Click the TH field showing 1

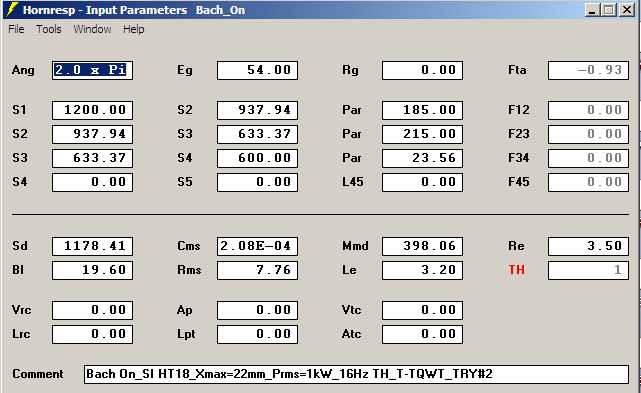coord(588,270)
